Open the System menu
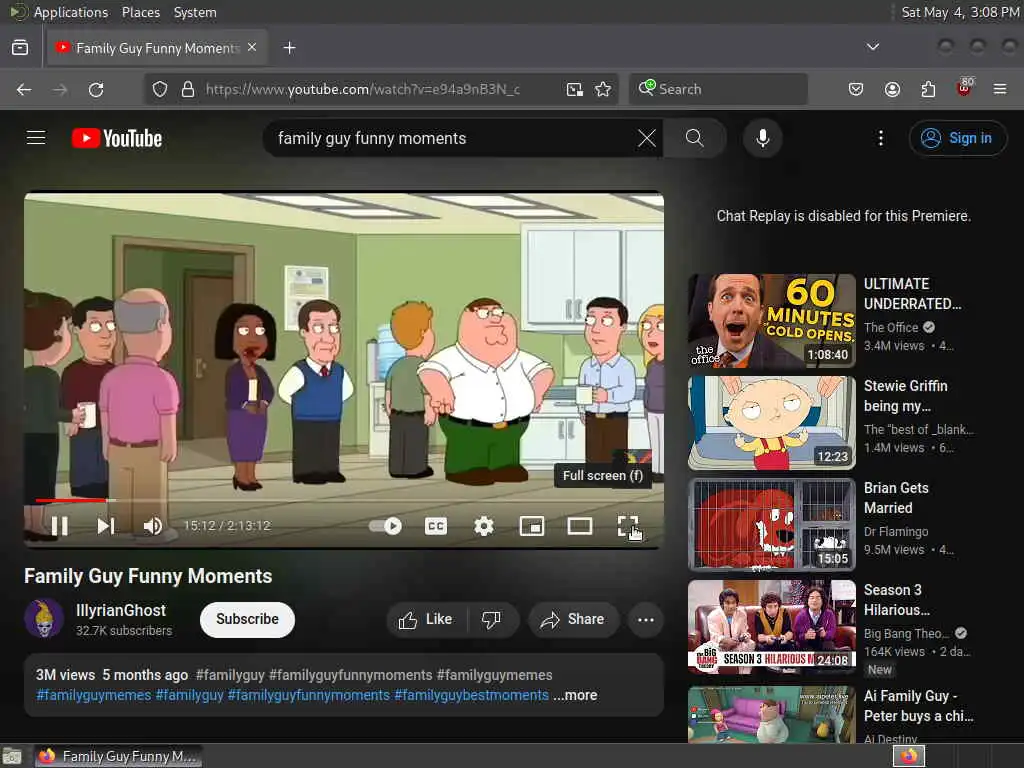Viewport: 1024px width, 768px height. [195, 12]
